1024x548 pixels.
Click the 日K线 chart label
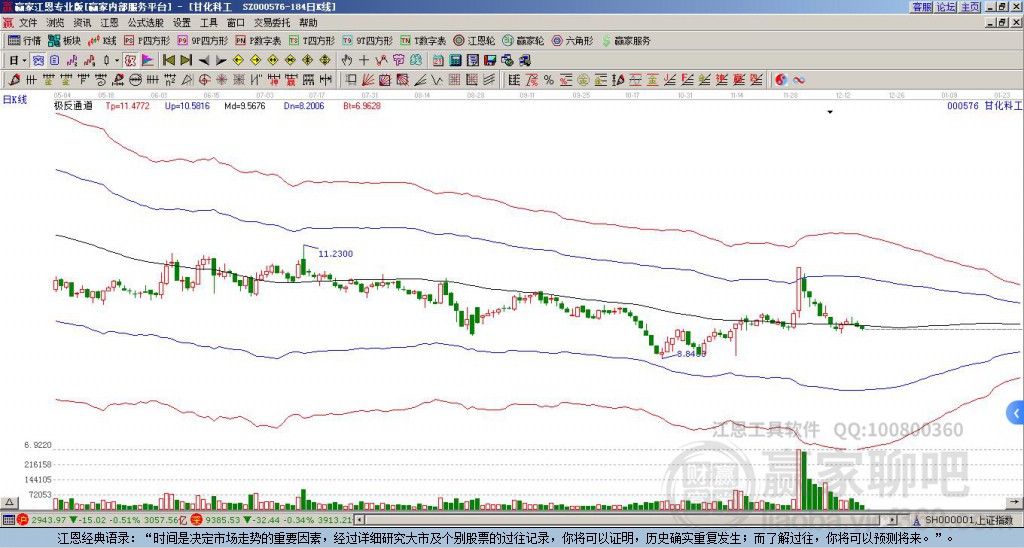pos(14,100)
